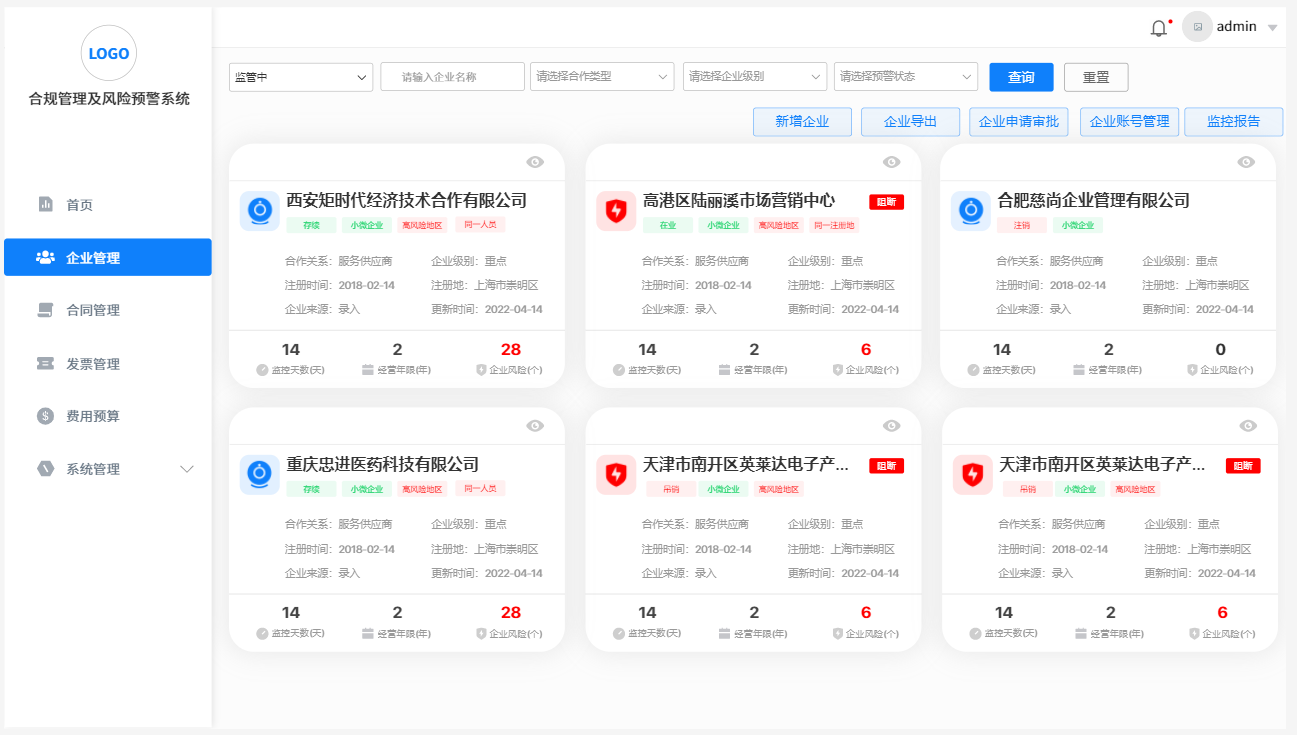This screenshot has height=735, width=1297.
Task: Open the notification bell
Action: coord(1159,28)
